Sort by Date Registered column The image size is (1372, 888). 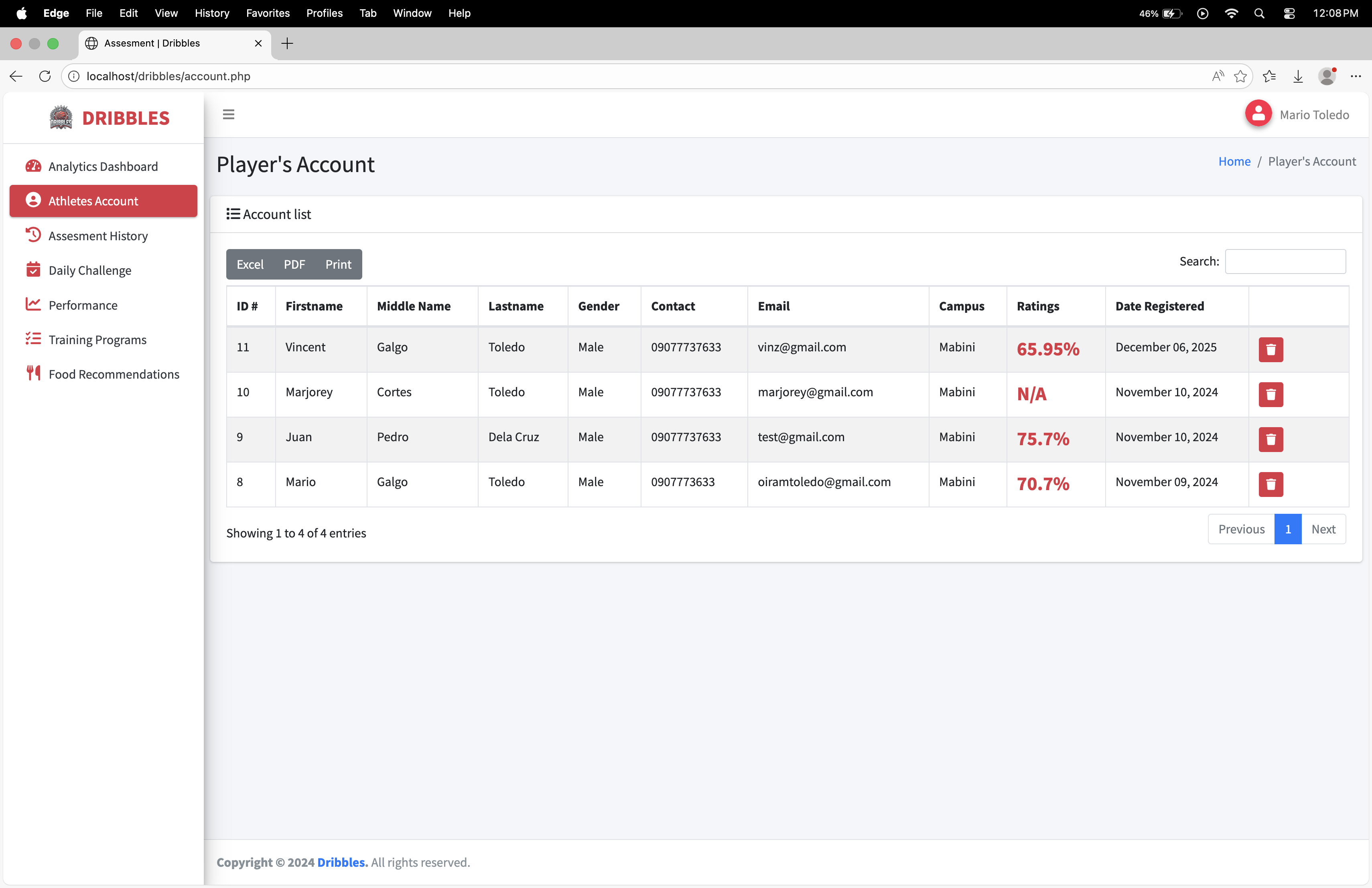click(x=1159, y=306)
